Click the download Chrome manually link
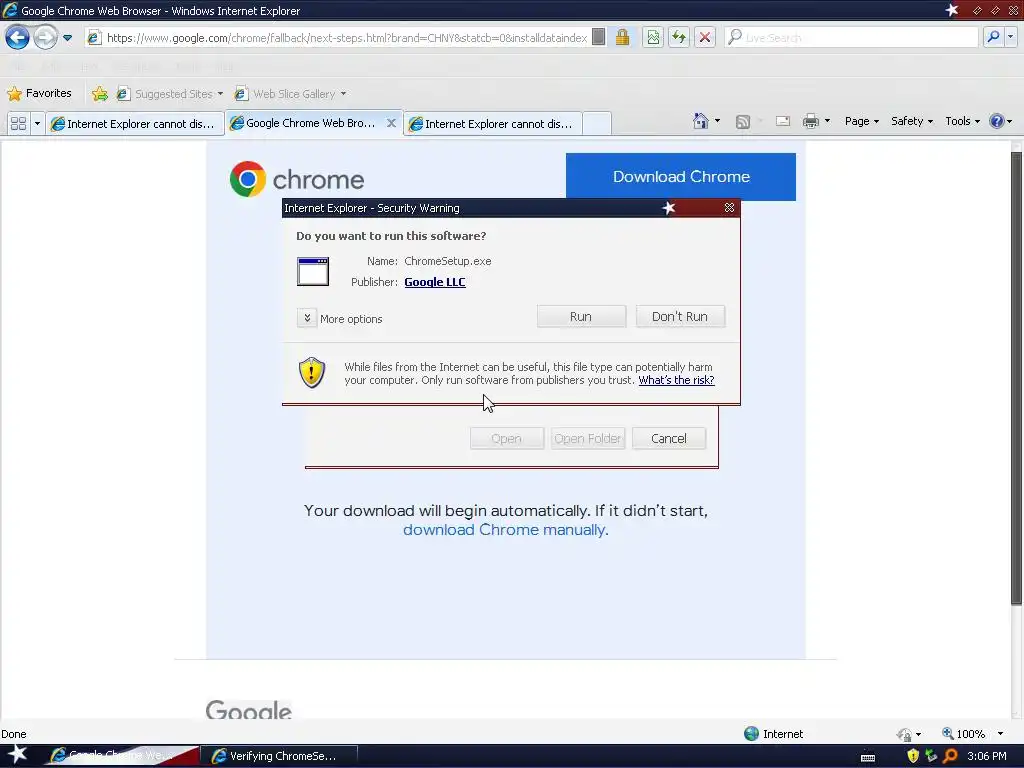1024x768 pixels. tap(505, 530)
